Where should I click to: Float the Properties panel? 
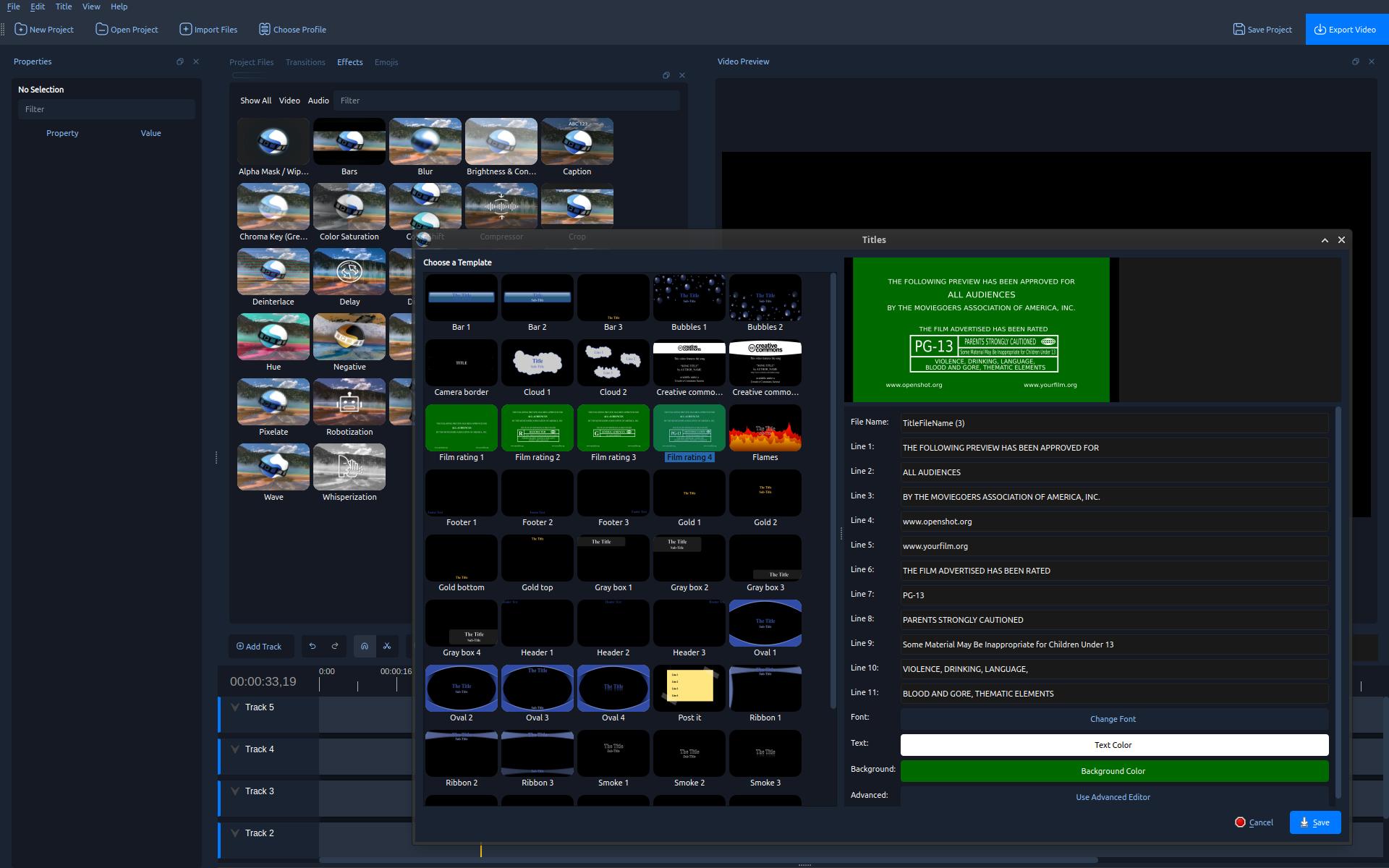(180, 61)
